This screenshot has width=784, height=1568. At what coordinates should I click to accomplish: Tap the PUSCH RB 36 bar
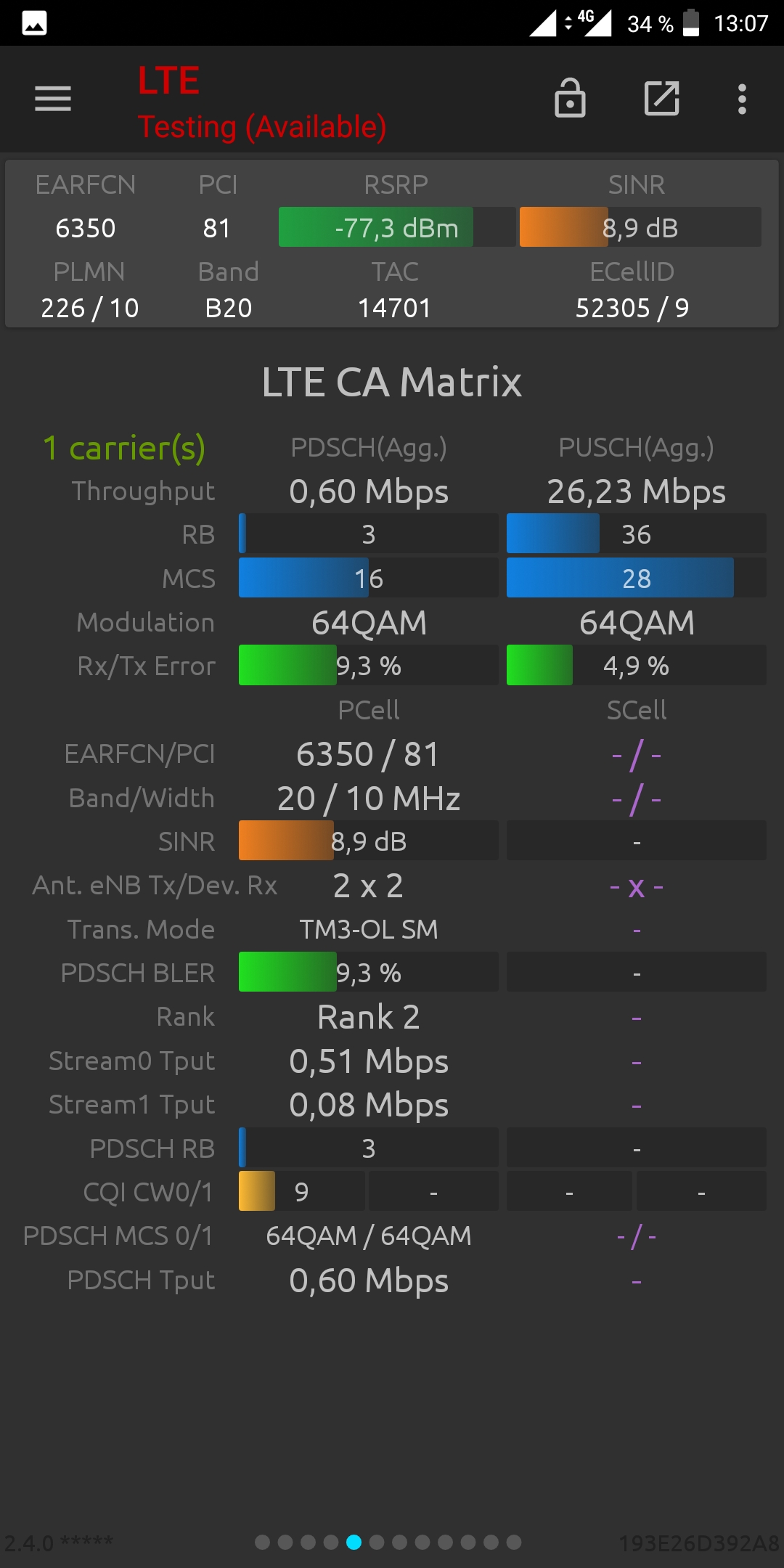point(637,534)
